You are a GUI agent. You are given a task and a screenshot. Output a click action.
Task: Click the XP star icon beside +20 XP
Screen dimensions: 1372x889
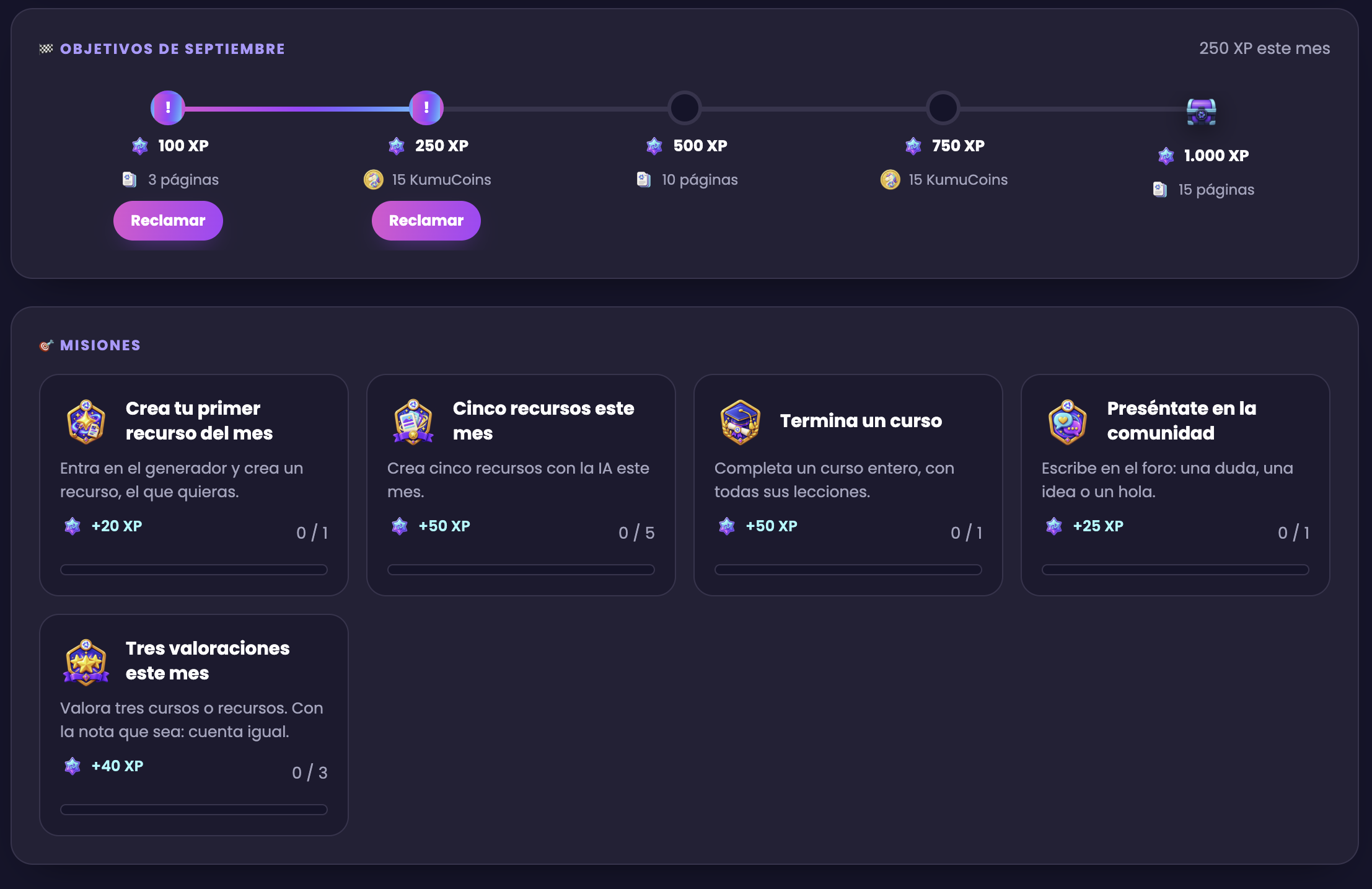[73, 526]
